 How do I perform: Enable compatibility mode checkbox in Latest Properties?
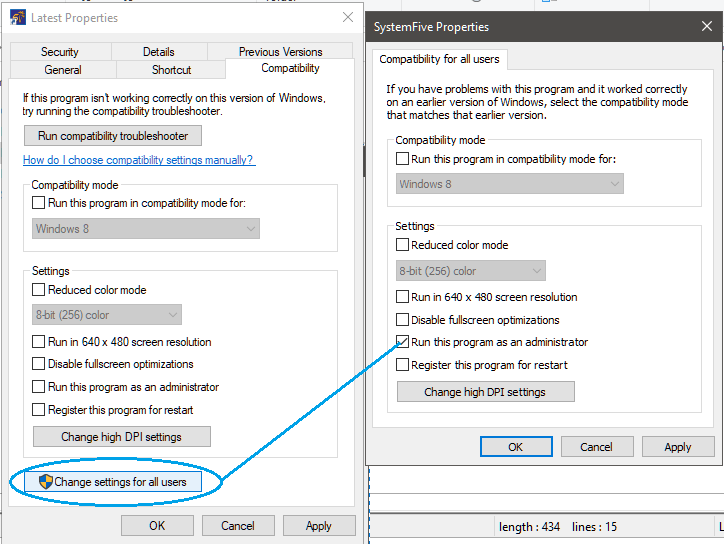(39, 203)
